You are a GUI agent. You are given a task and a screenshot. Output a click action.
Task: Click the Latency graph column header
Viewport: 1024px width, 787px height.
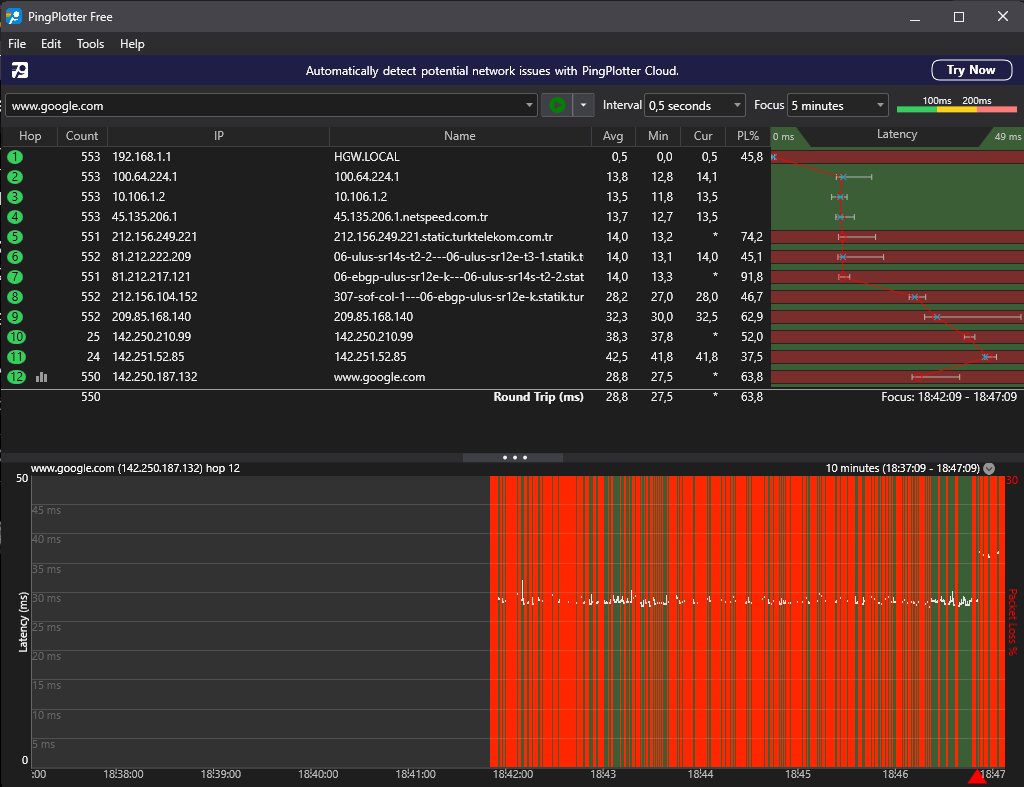click(x=897, y=135)
